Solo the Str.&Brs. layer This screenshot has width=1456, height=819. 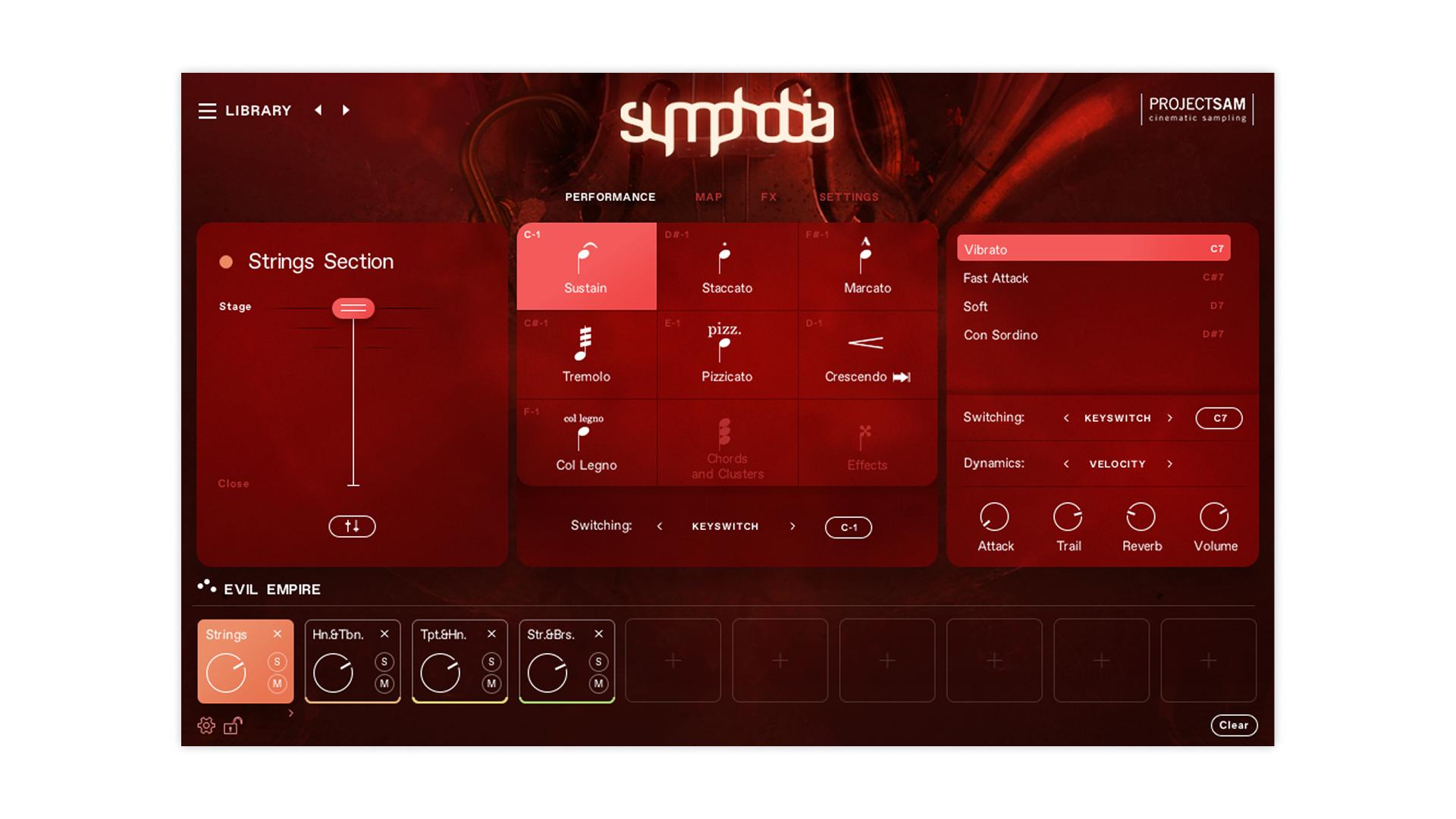(598, 662)
